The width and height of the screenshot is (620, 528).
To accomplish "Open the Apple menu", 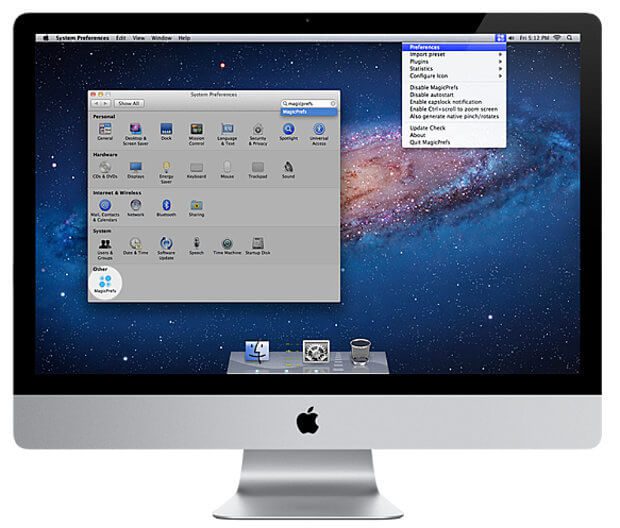I will (x=45, y=38).
